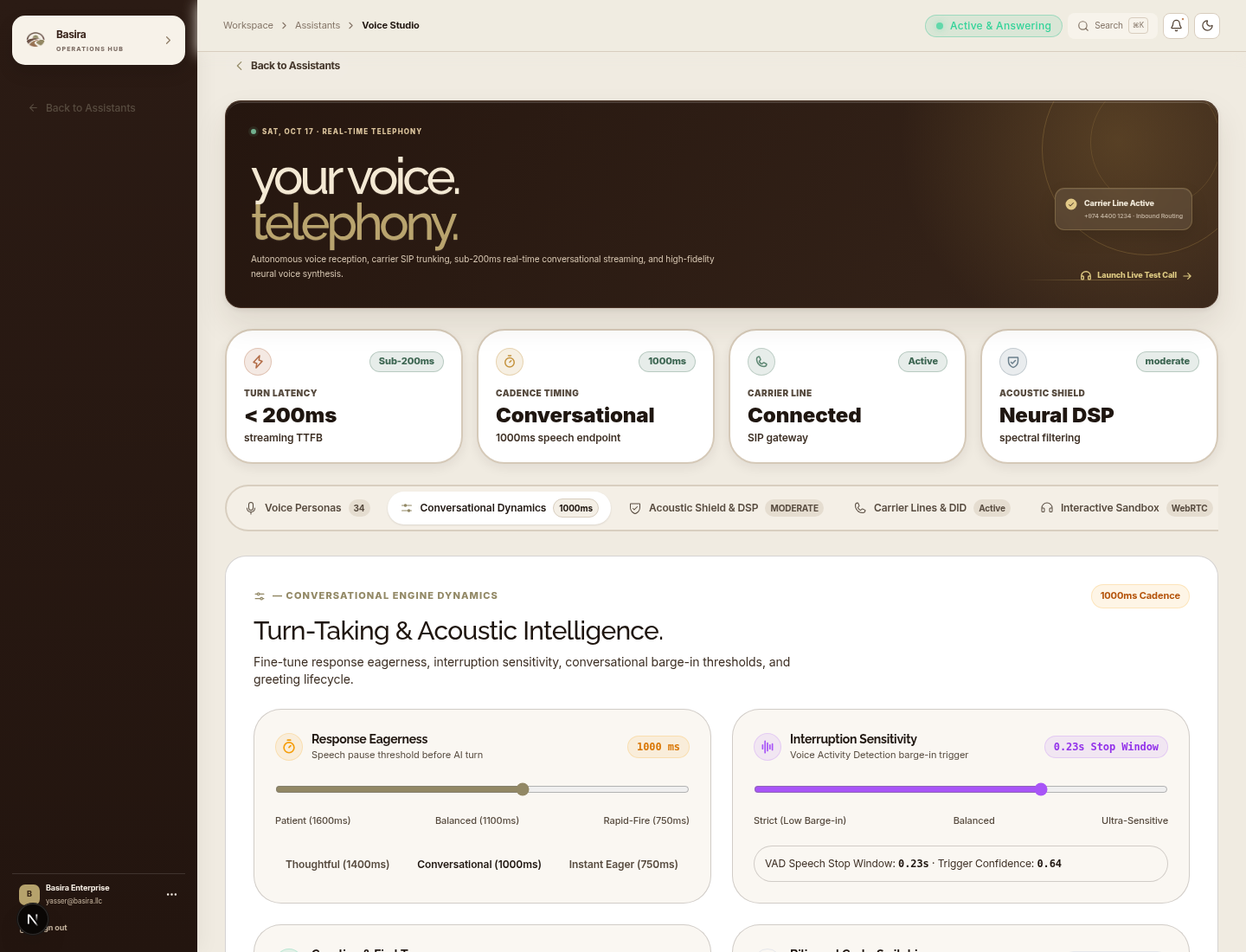Open Basira Enterprise account options menu
This screenshot has height=952, width=1246.
(171, 894)
